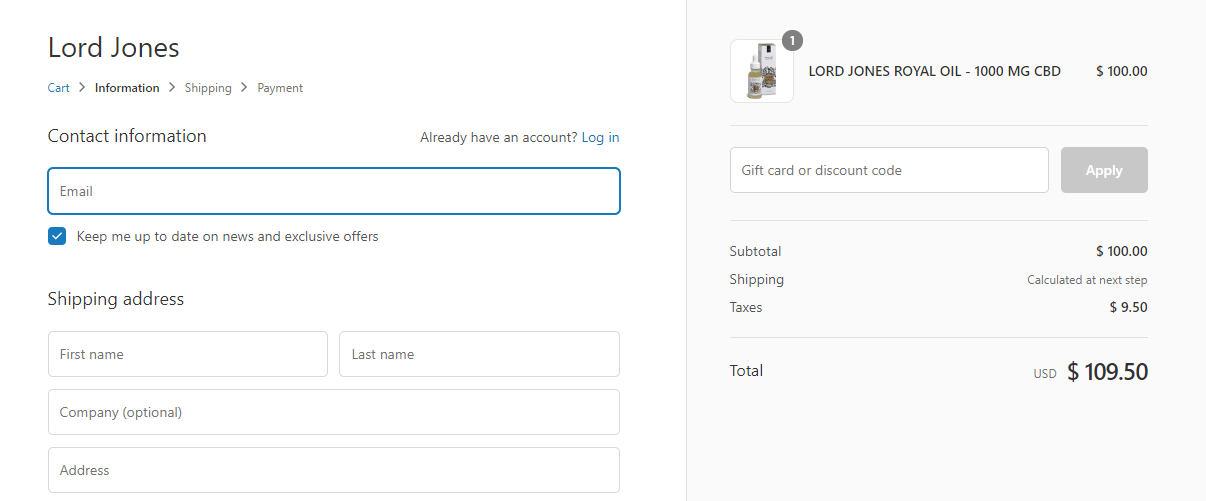Click chevron arrow between Shipping and Payment
1206x501 pixels.
[x=244, y=88]
